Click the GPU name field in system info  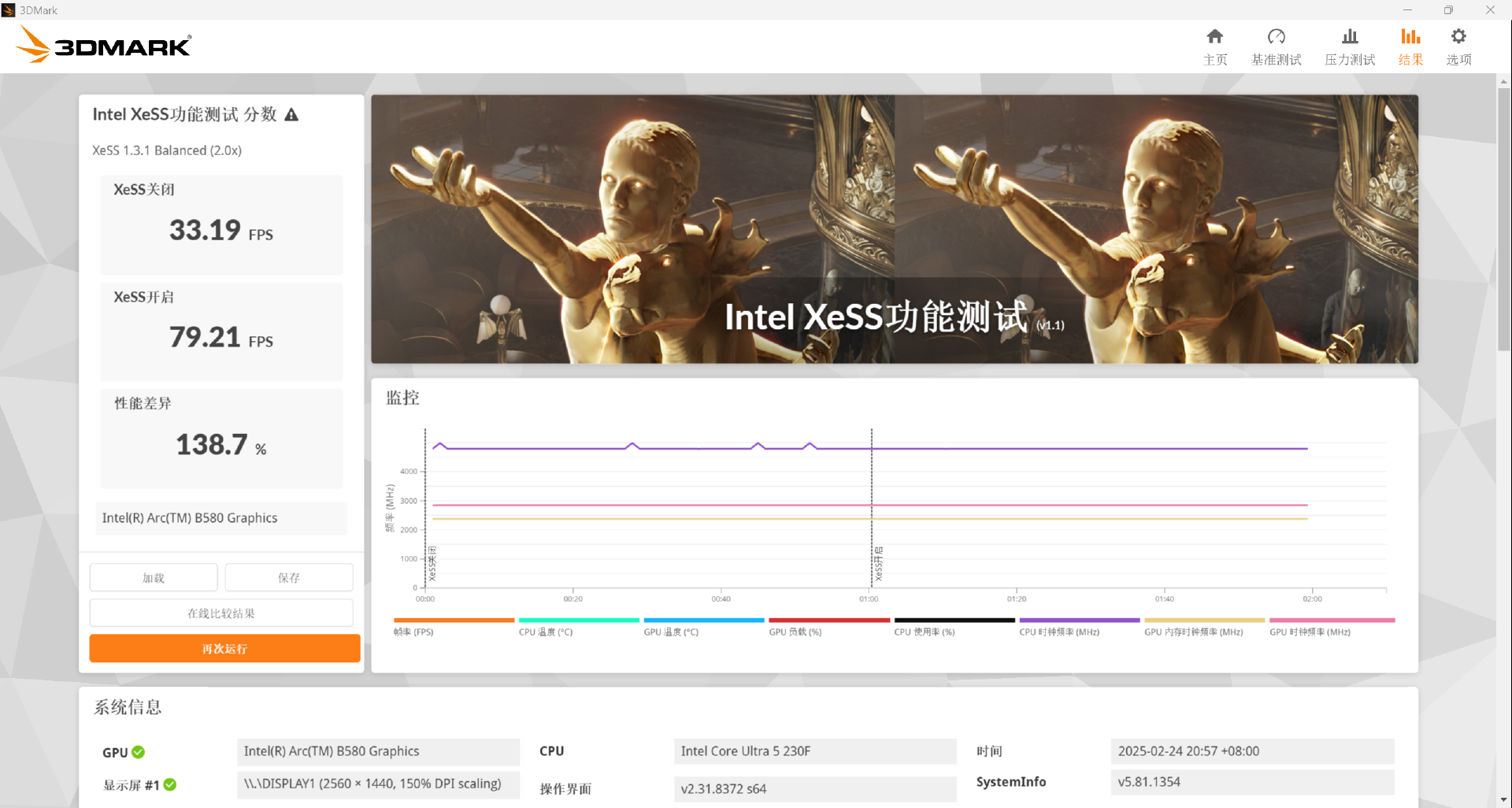[x=378, y=751]
